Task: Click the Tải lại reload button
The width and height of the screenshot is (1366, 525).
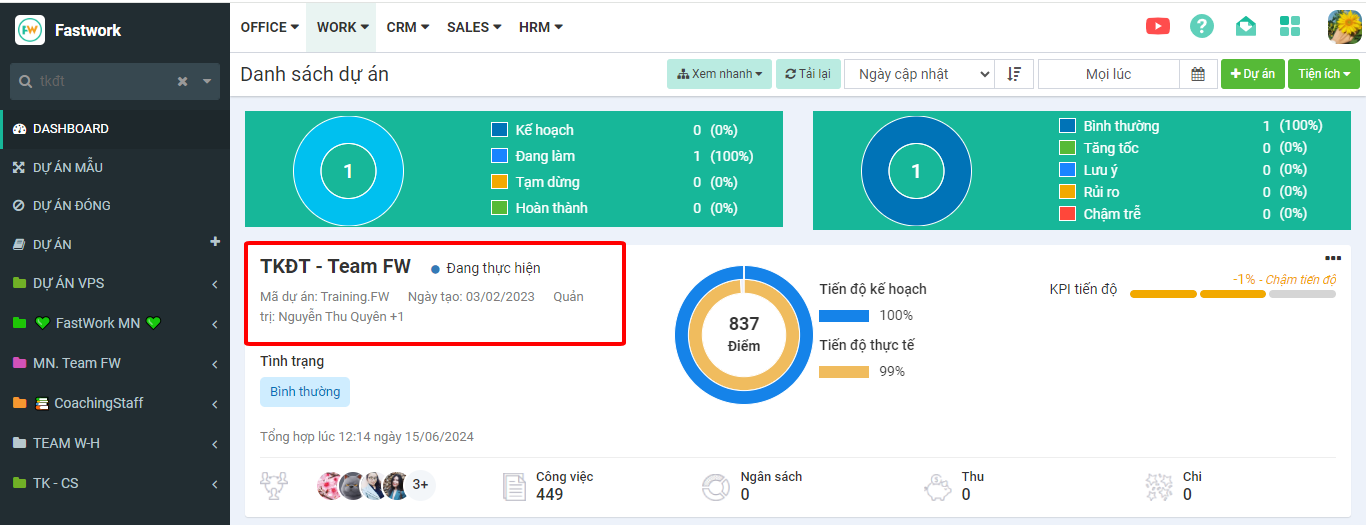Action: tap(807, 74)
